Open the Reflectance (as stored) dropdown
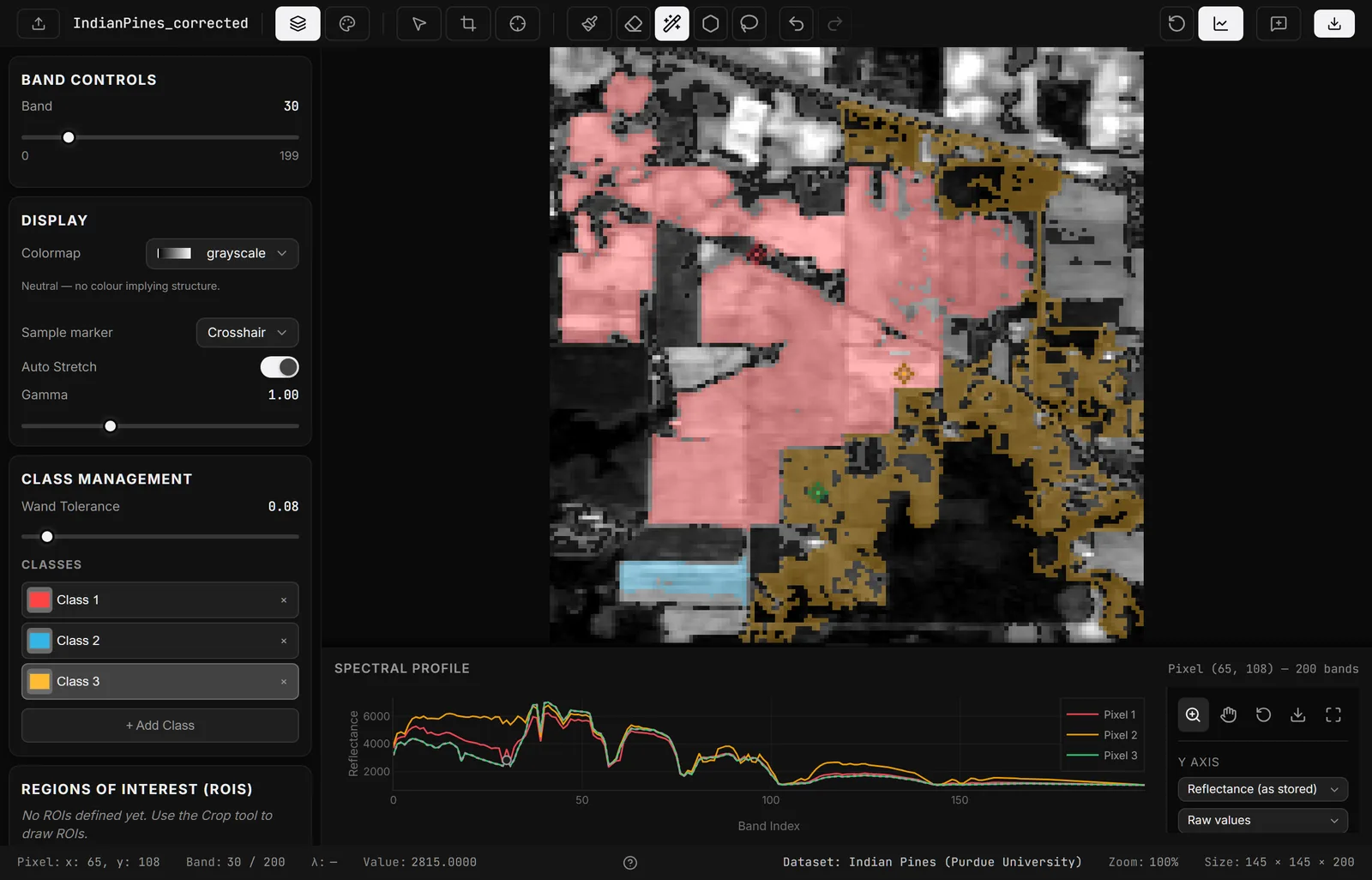 coord(1262,789)
